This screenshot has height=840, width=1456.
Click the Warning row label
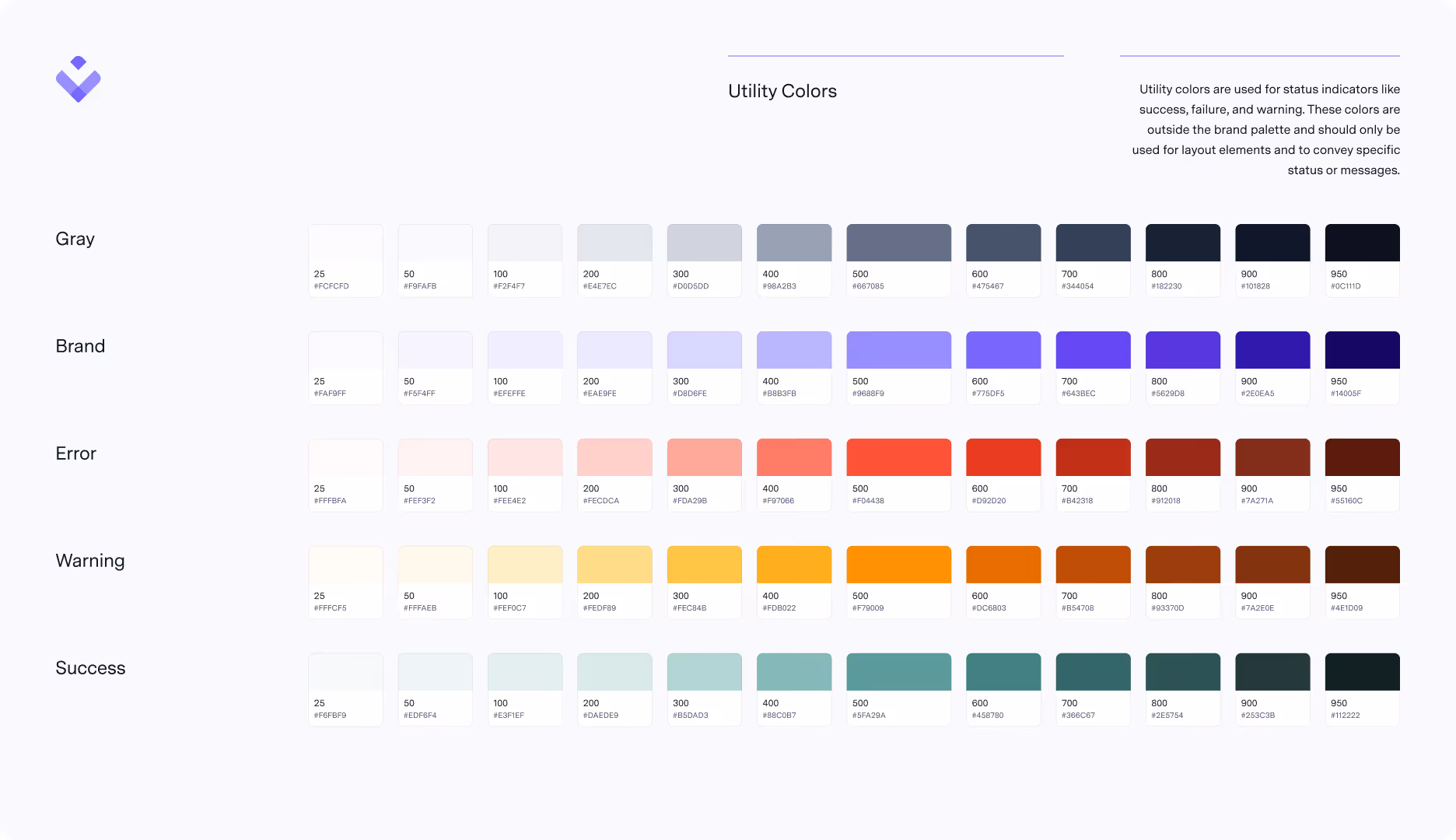pos(90,562)
